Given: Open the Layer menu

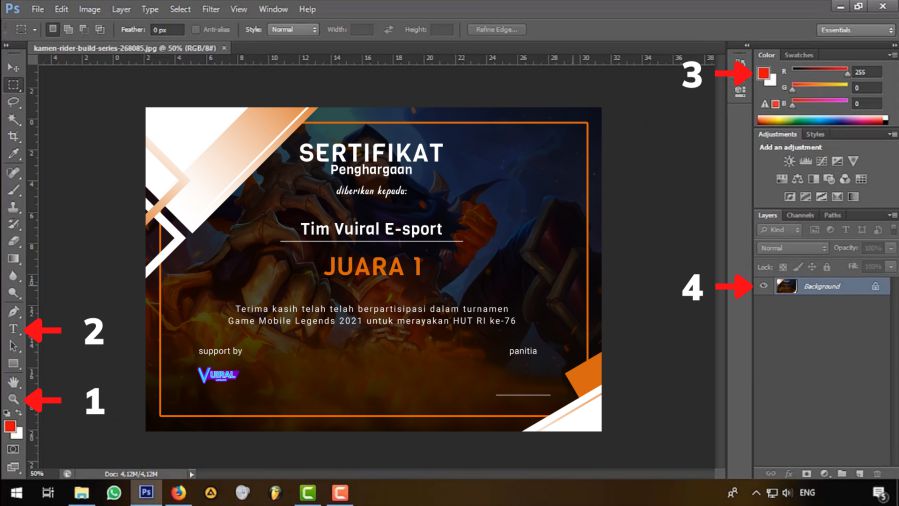Looking at the screenshot, I should click(x=121, y=9).
